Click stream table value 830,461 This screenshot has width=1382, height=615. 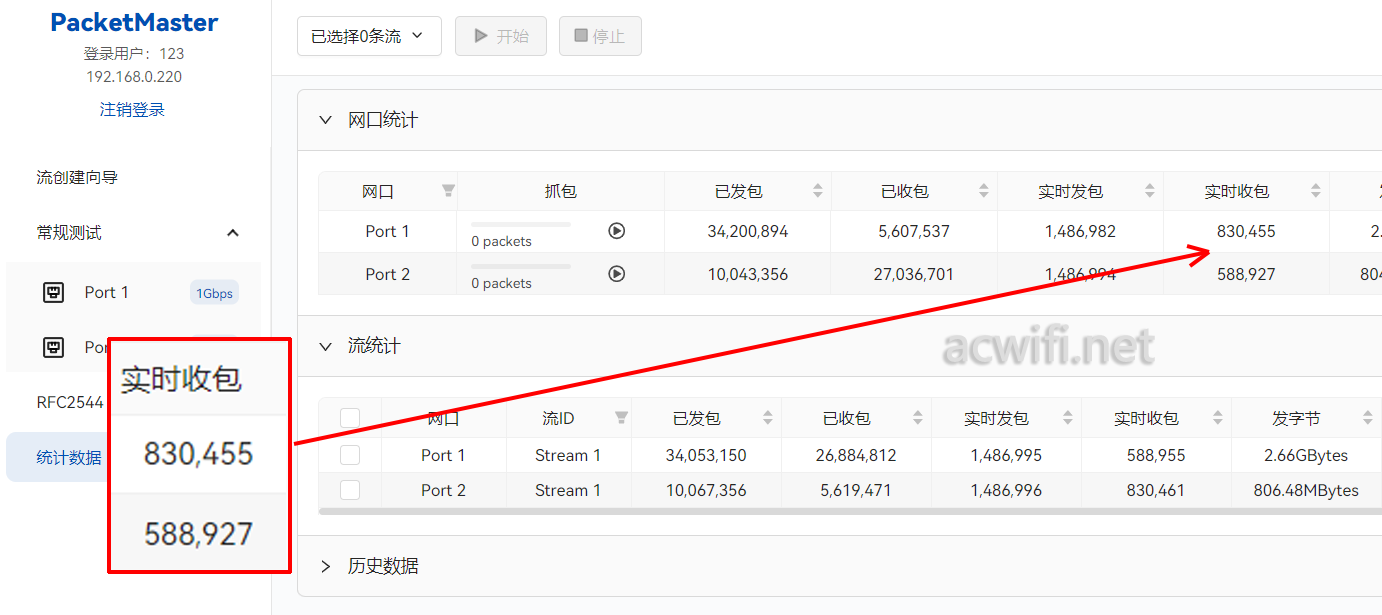click(1156, 490)
